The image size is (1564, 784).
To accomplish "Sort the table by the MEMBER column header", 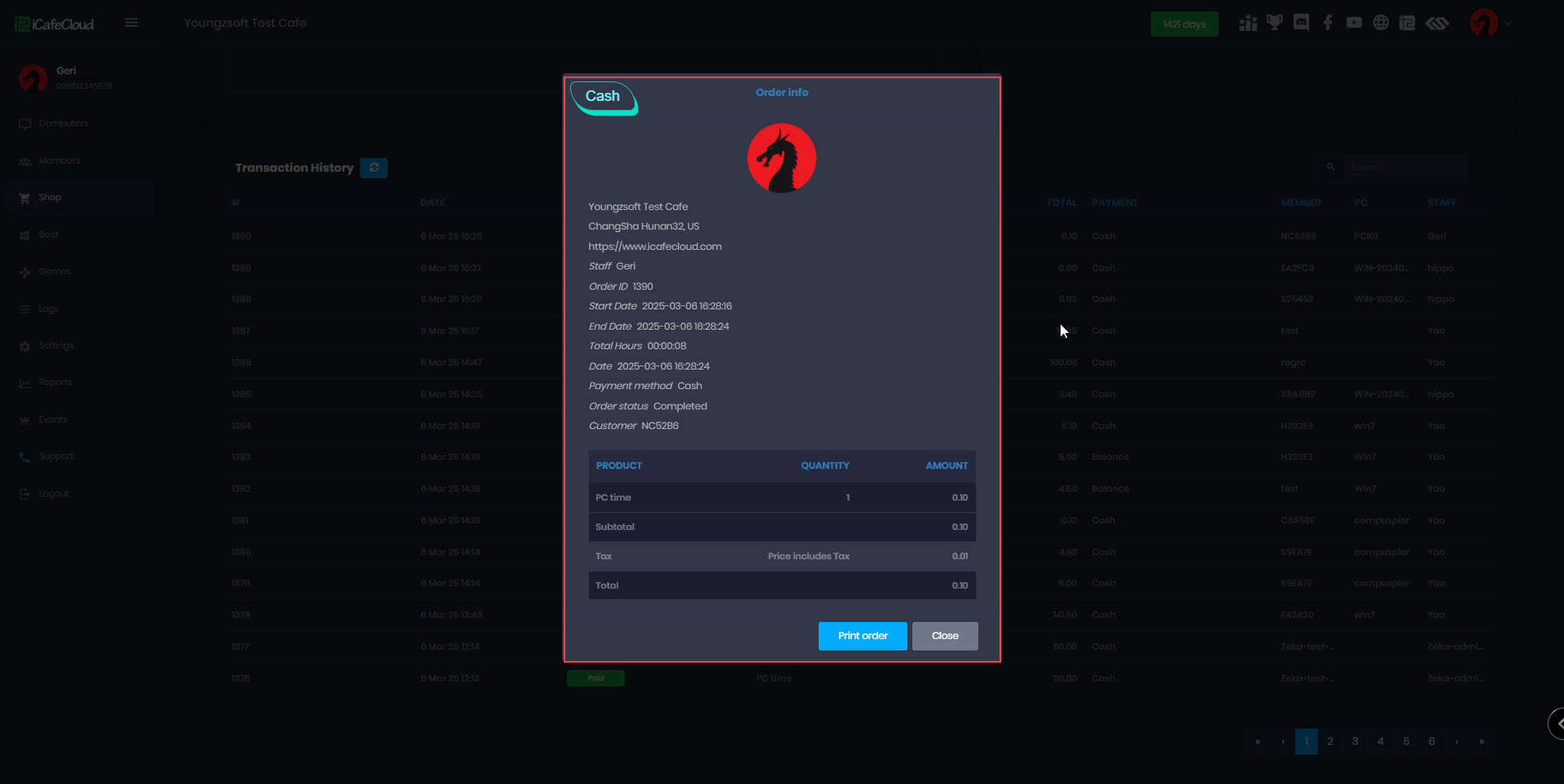I will point(1301,203).
